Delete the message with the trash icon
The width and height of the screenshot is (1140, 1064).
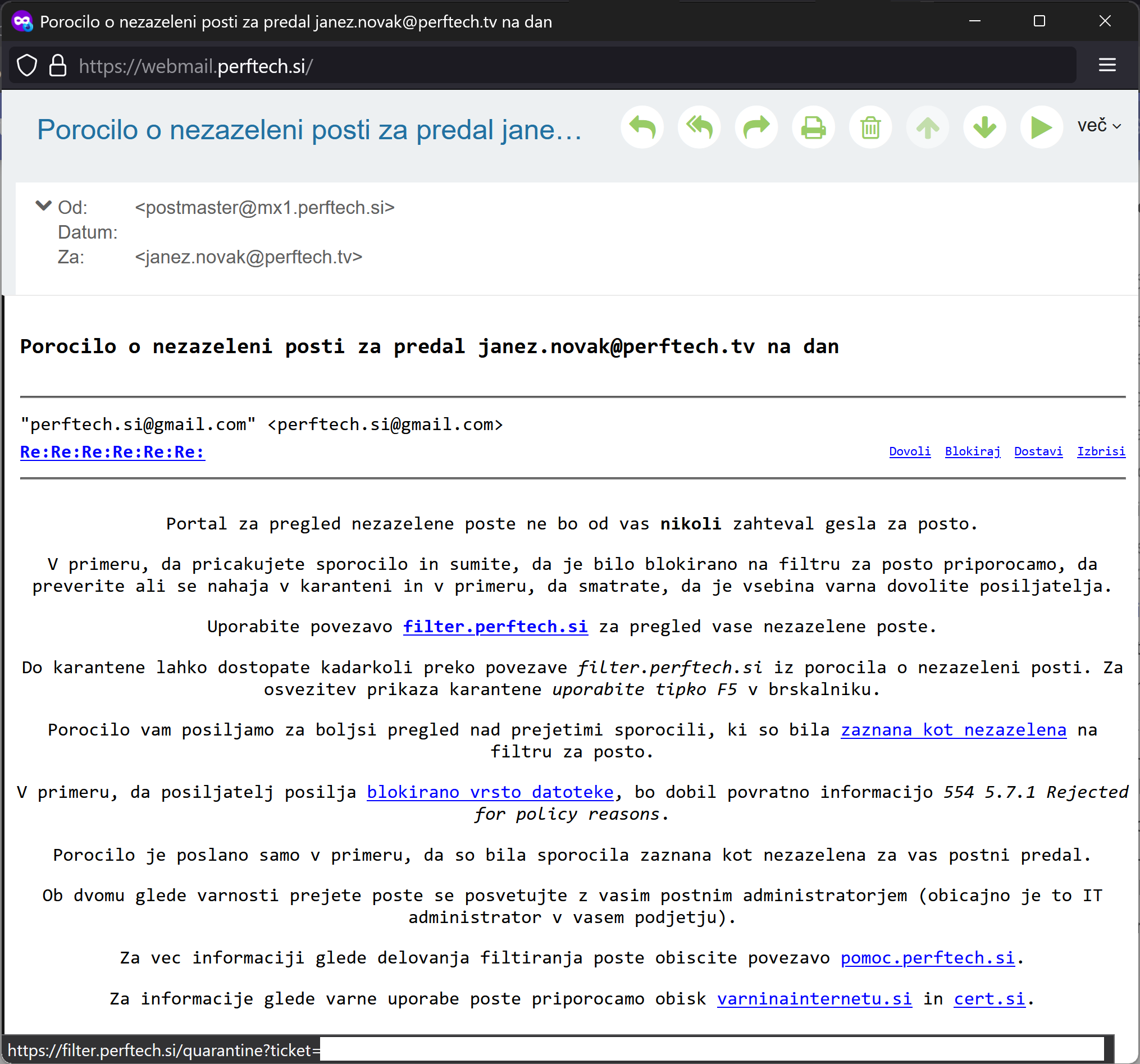coord(870,127)
